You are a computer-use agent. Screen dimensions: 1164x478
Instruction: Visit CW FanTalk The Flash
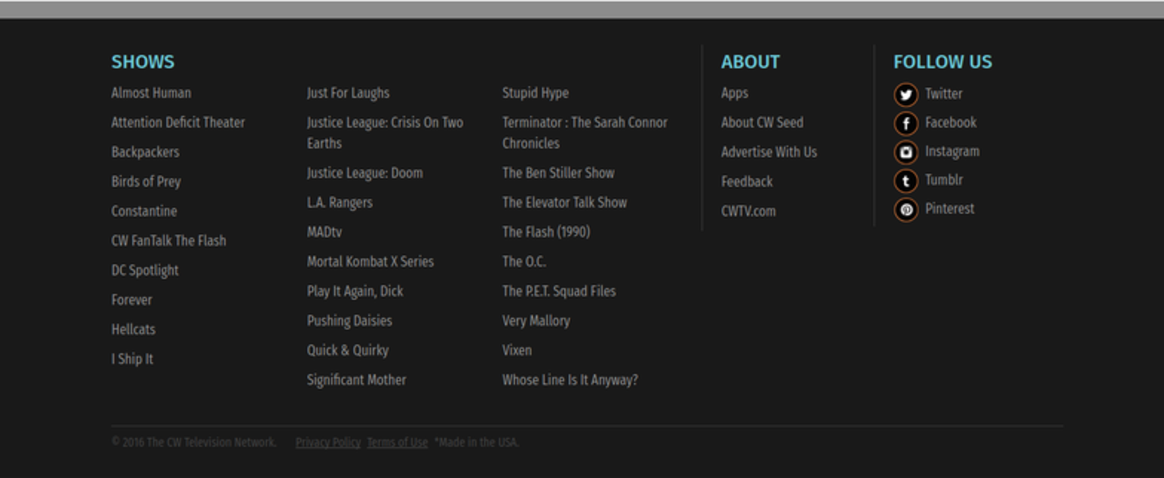pyautogui.click(x=169, y=241)
